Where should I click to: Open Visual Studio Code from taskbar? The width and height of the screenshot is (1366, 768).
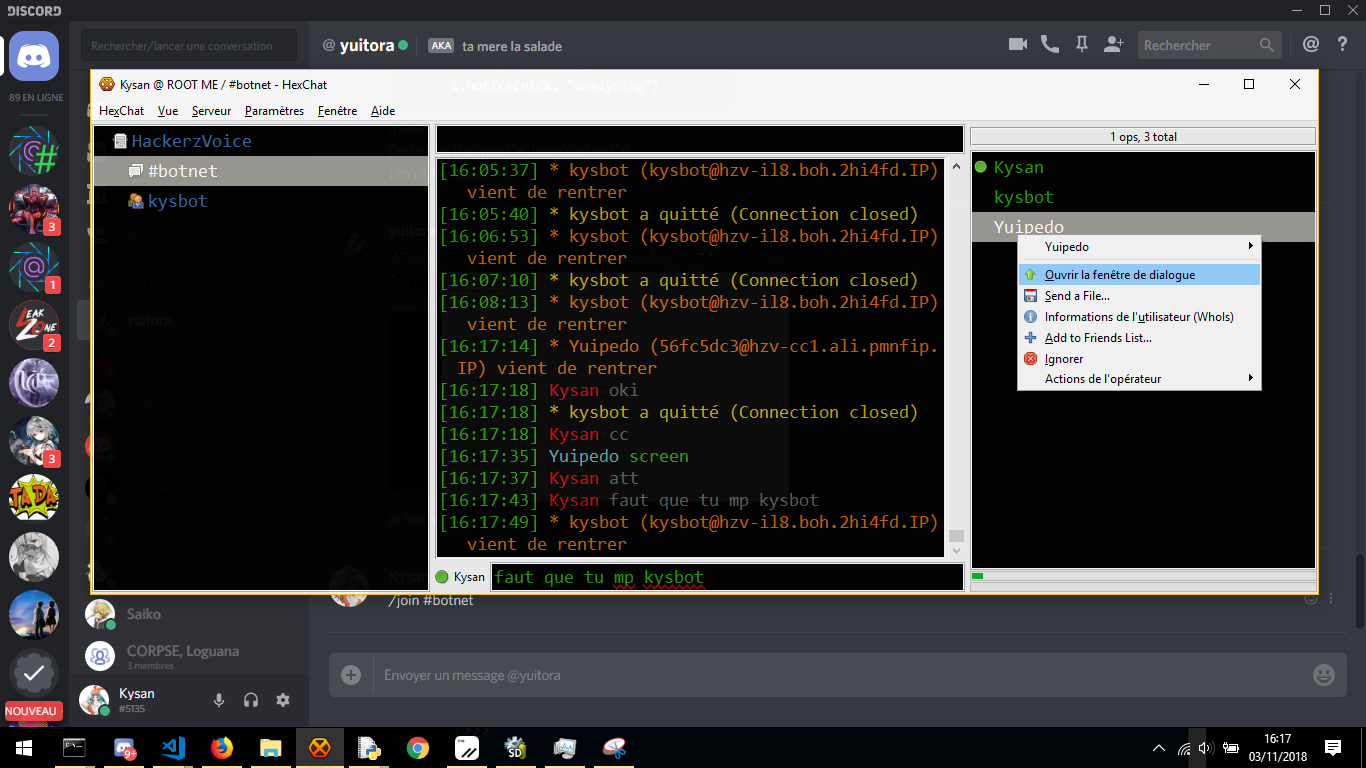point(173,747)
